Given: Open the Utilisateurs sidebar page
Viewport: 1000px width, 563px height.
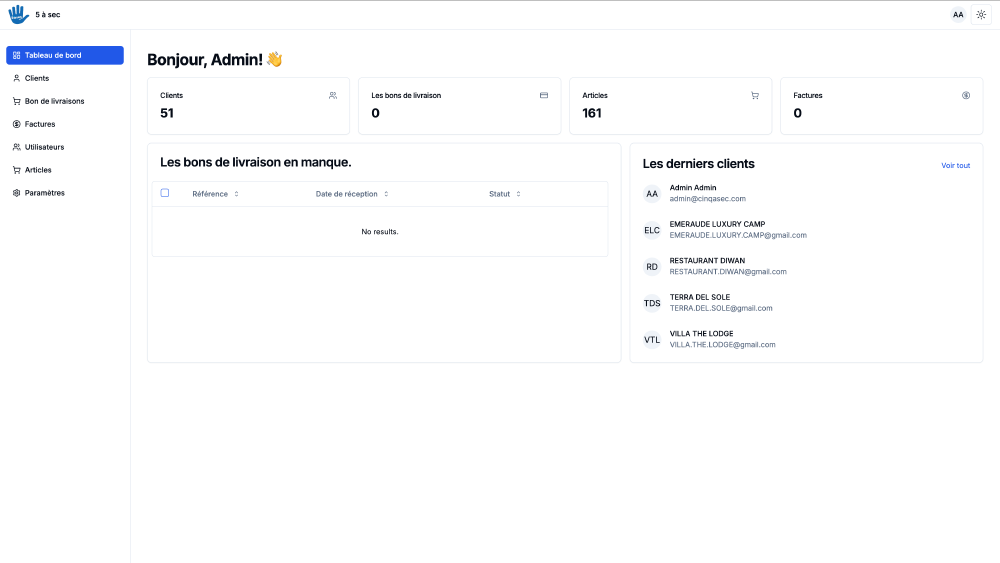Looking at the screenshot, I should (44, 147).
